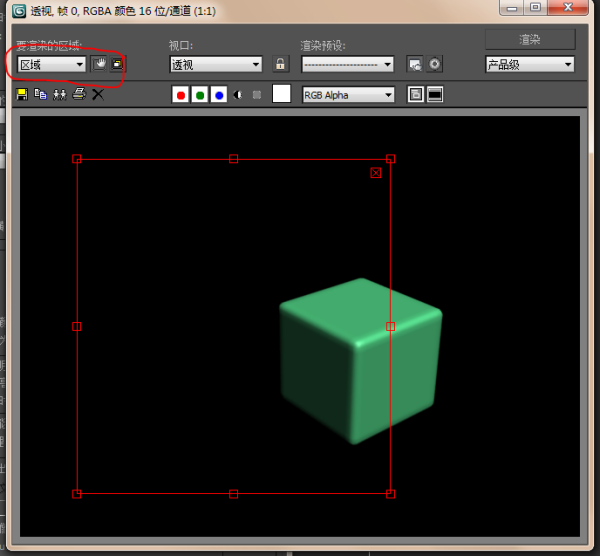Clone the rendered frame window
This screenshot has height=556, width=600.
point(59,94)
